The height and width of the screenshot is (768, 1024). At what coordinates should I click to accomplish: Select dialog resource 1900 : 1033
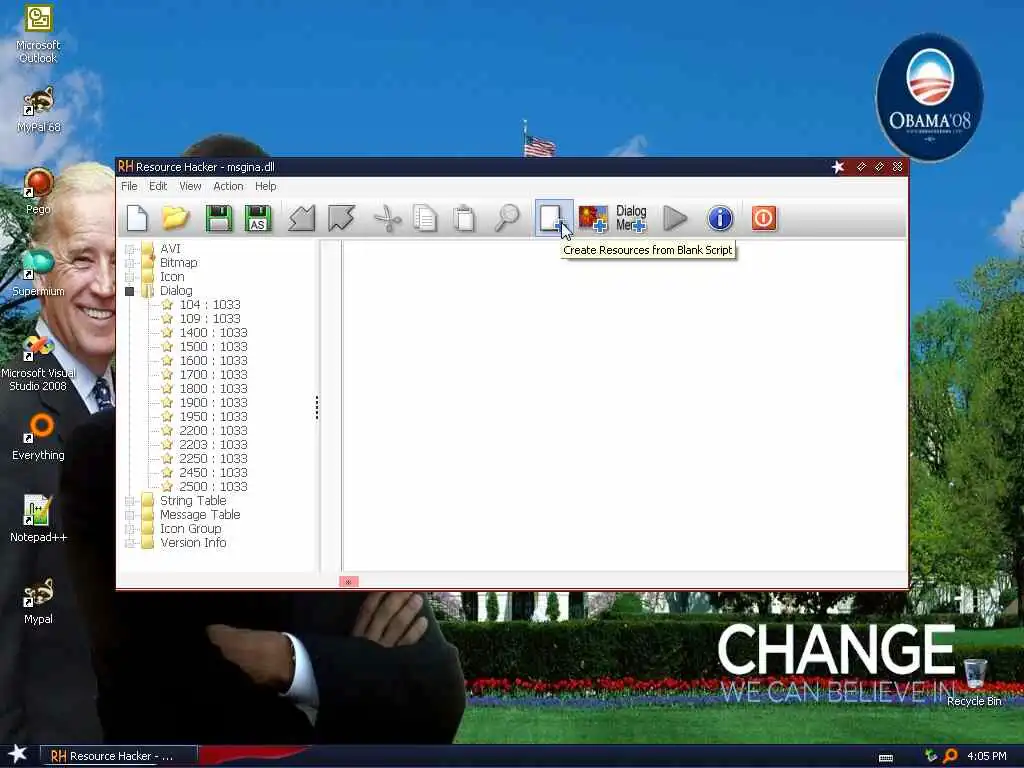[213, 403]
